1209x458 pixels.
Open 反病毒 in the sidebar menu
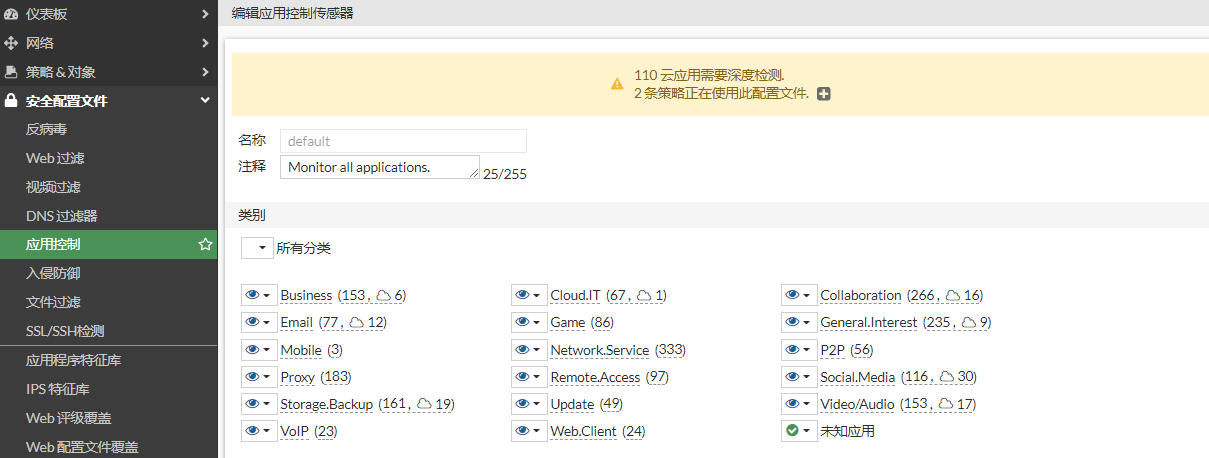(47, 129)
